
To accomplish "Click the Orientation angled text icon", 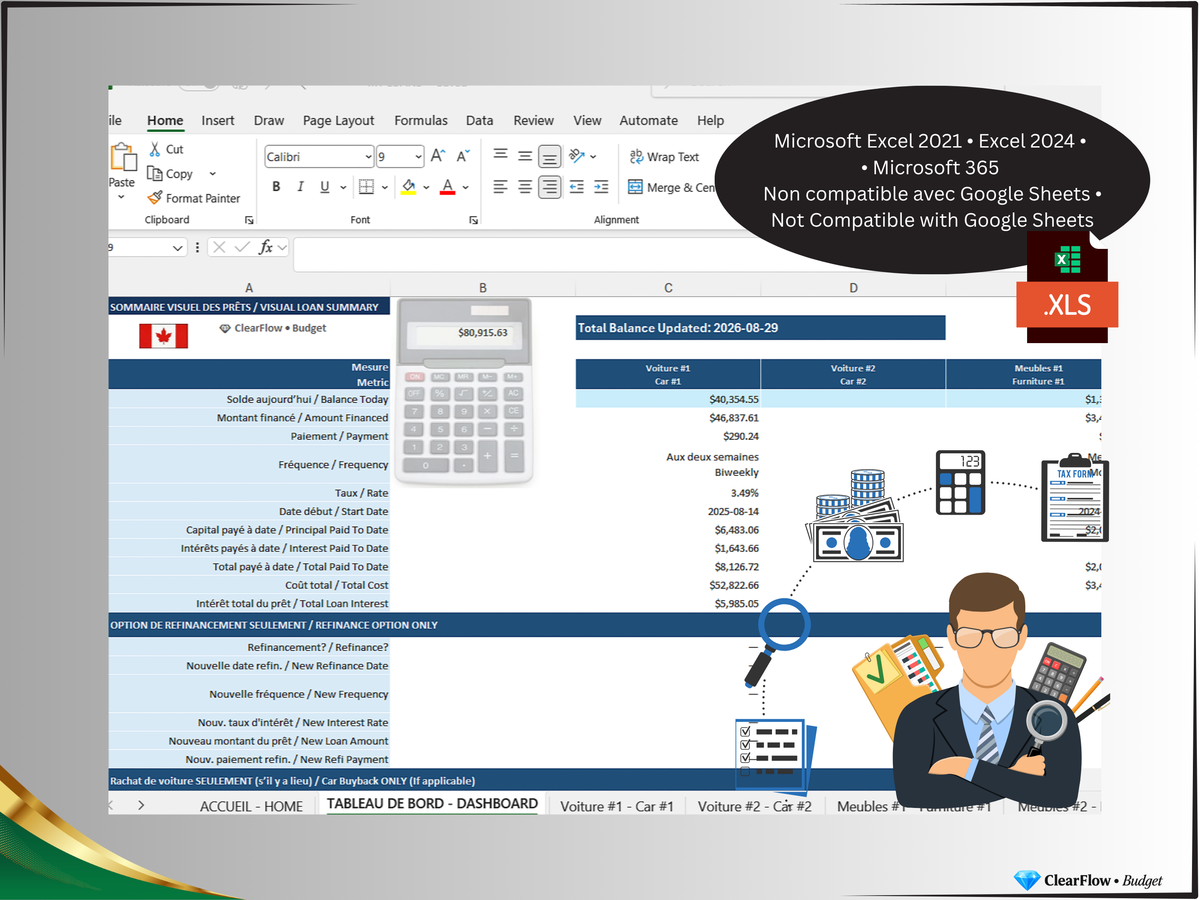I will pyautogui.click(x=577, y=156).
